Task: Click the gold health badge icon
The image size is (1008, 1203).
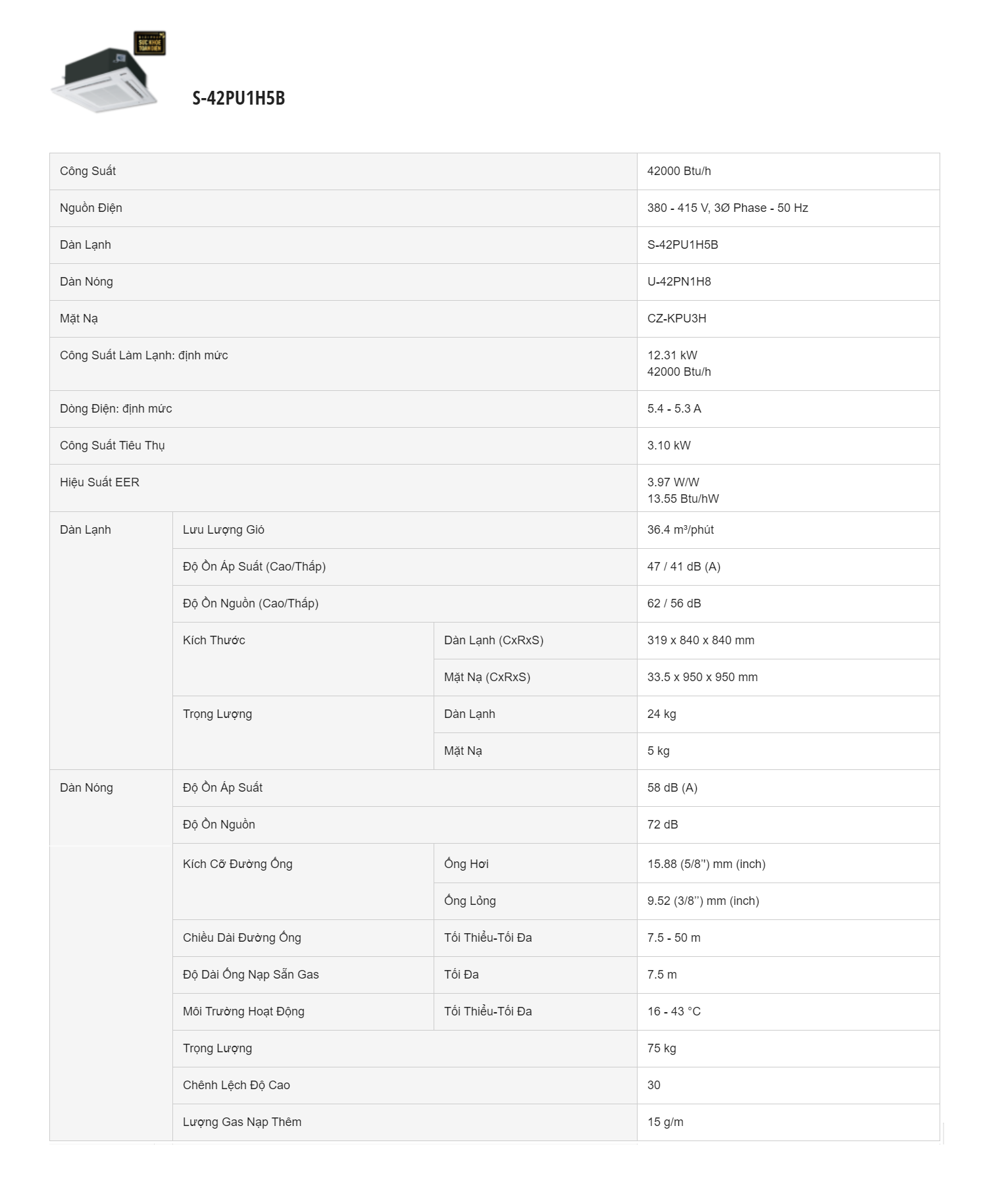Action: coord(149,43)
